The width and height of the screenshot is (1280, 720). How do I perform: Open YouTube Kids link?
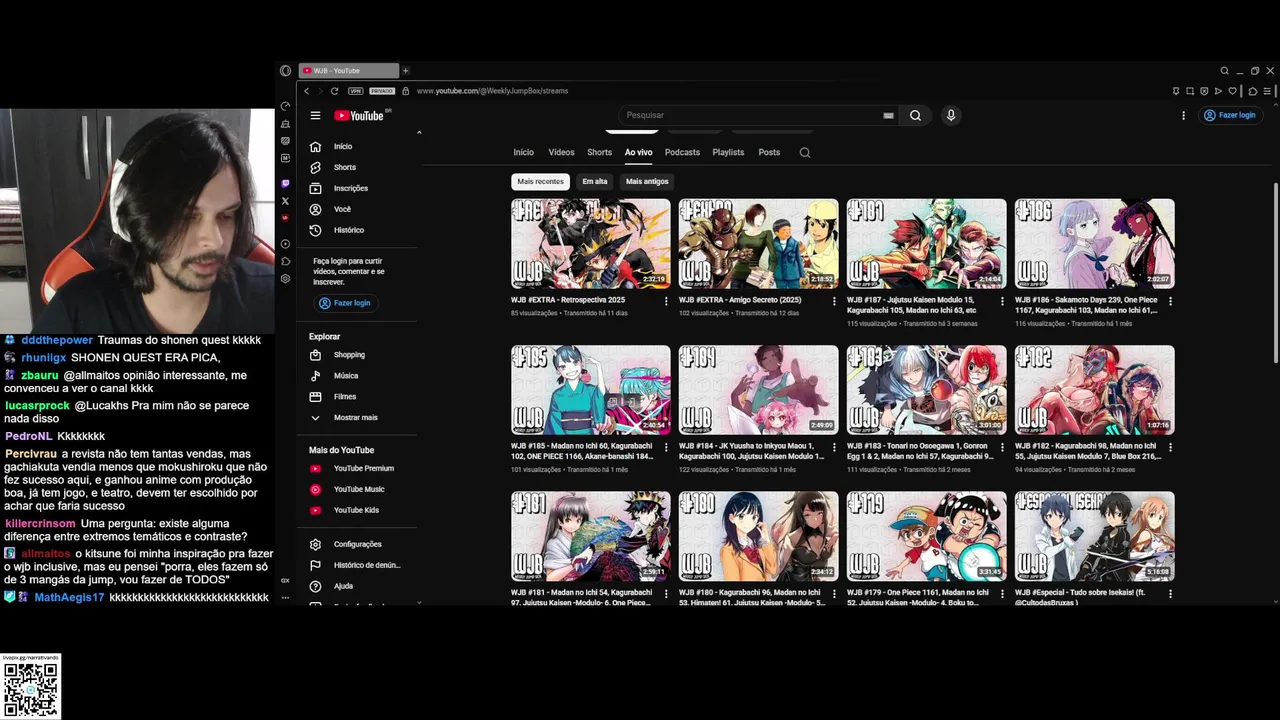[x=358, y=510]
